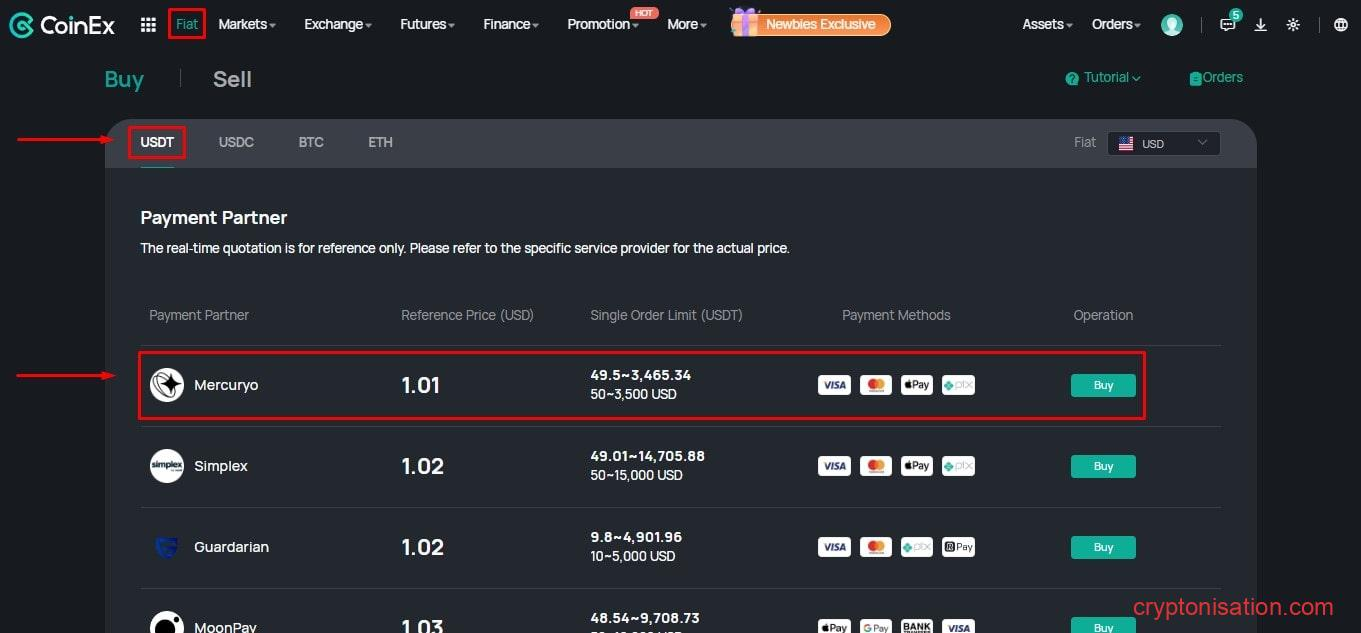Image resolution: width=1361 pixels, height=633 pixels.
Task: Switch to the Sell mode
Action: pyautogui.click(x=232, y=80)
